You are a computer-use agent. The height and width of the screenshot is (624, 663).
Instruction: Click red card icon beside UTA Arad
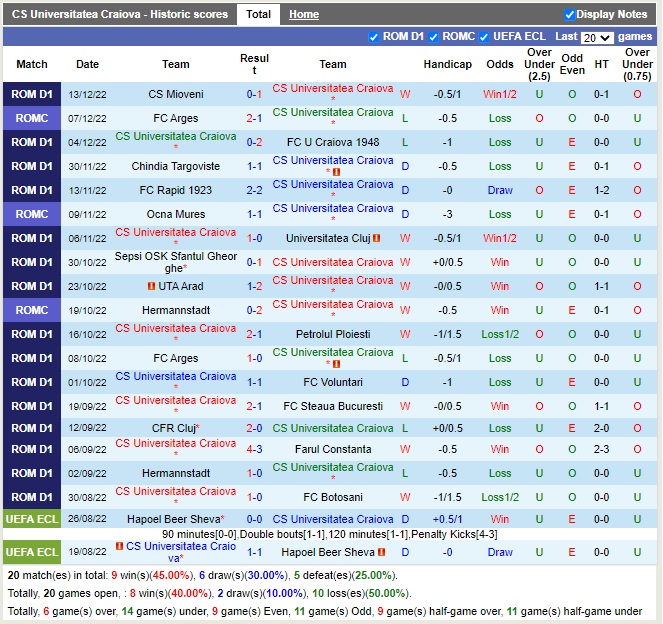click(x=150, y=287)
